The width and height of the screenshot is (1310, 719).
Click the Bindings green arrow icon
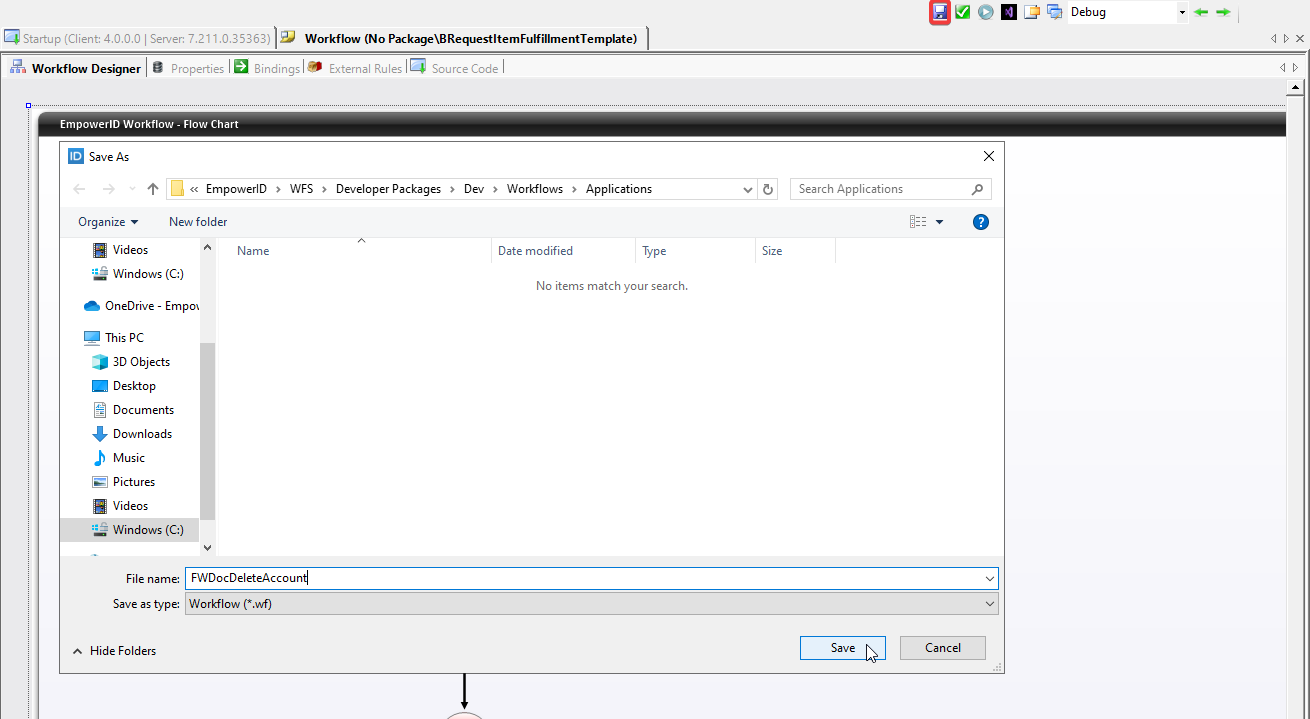coord(241,67)
